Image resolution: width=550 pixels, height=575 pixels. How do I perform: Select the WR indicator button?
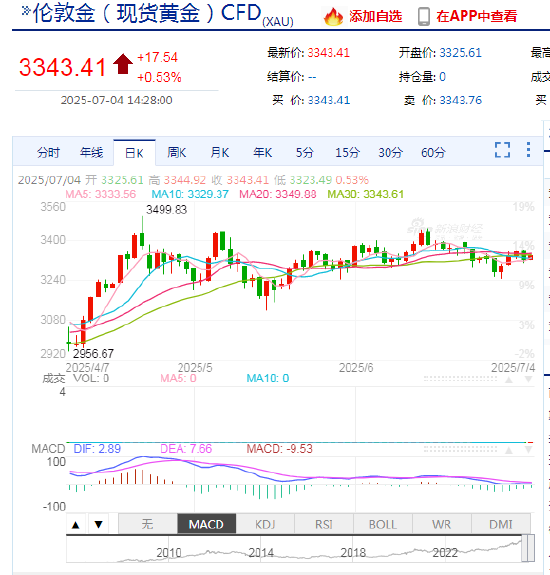pos(441,524)
